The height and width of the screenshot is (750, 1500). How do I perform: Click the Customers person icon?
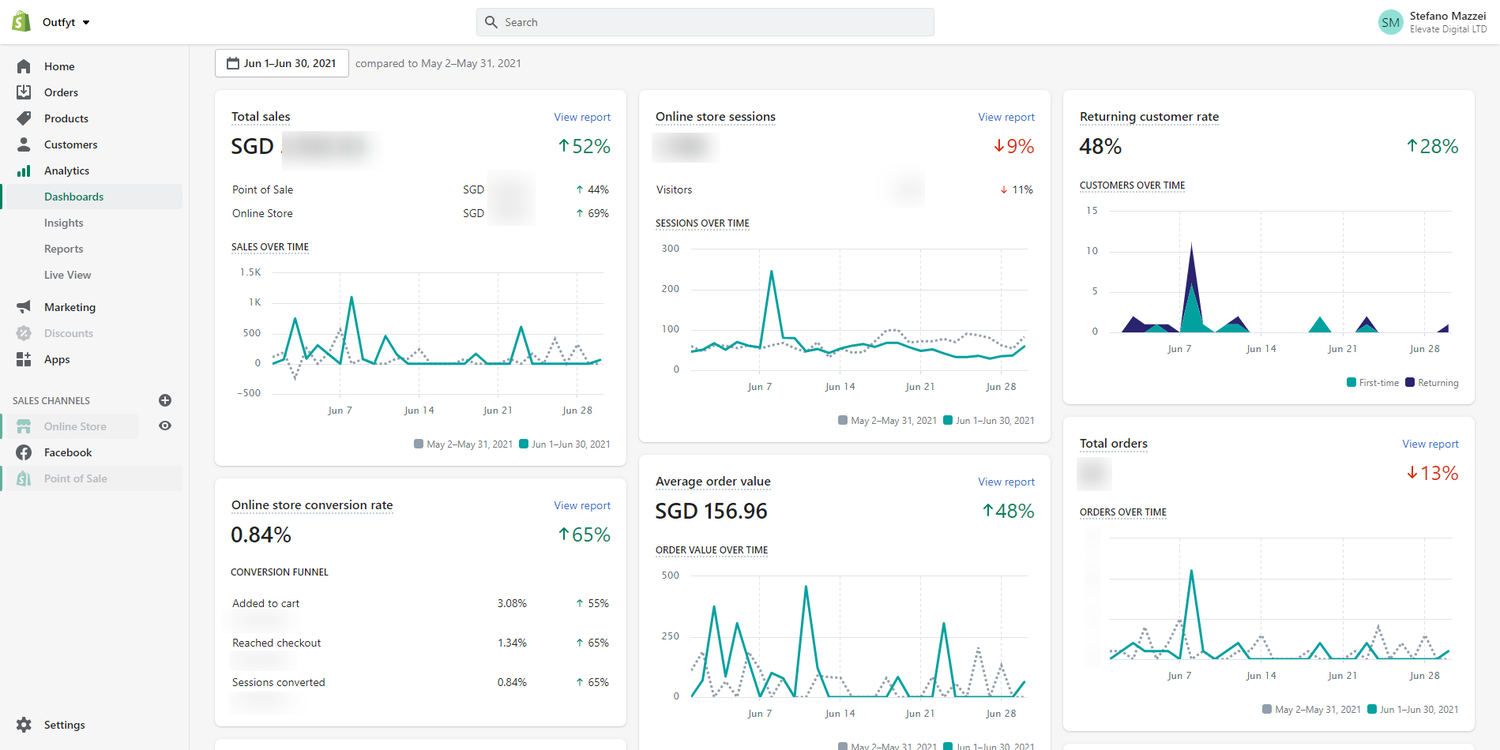[x=24, y=144]
